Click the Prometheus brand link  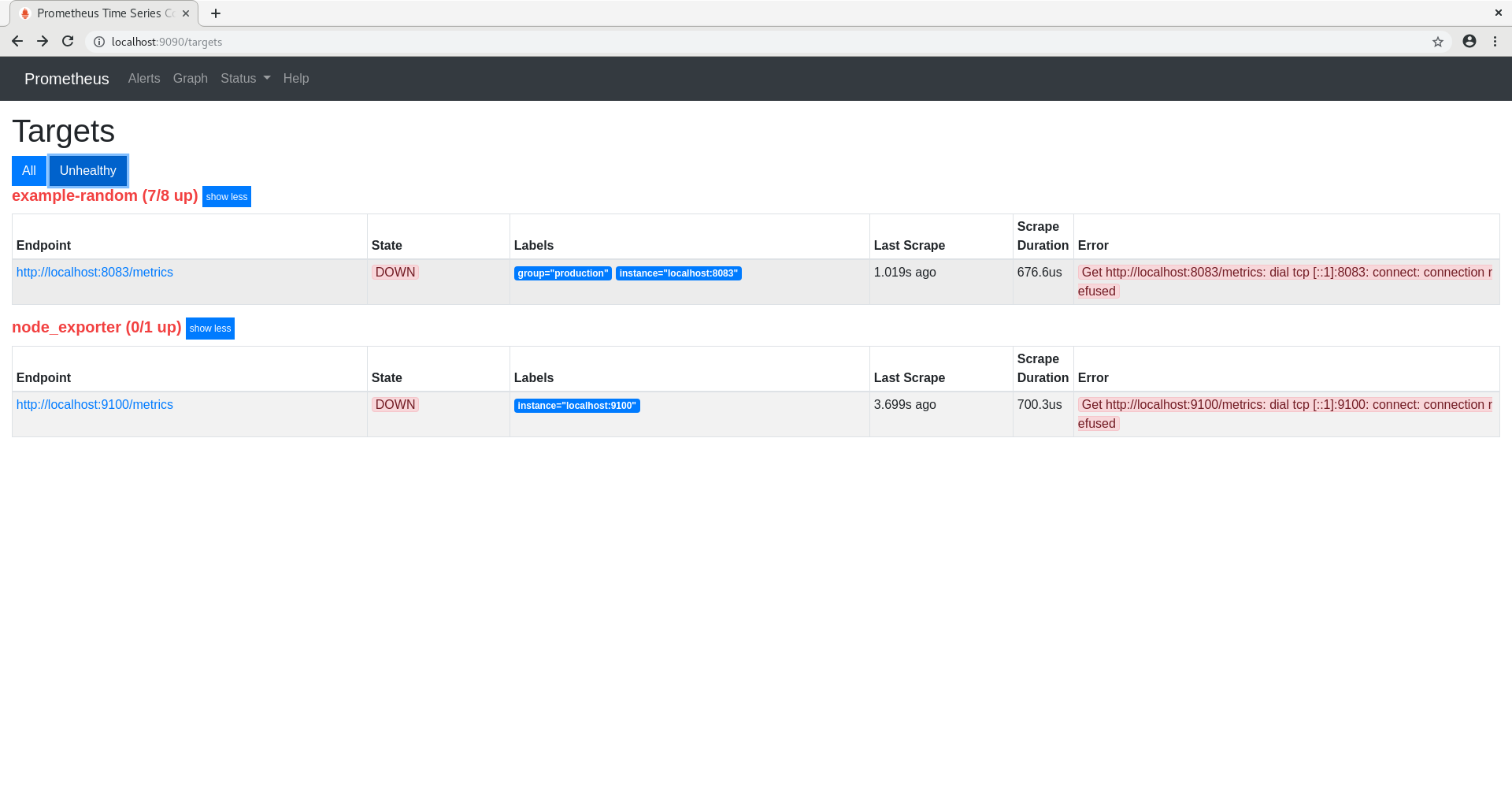point(67,79)
